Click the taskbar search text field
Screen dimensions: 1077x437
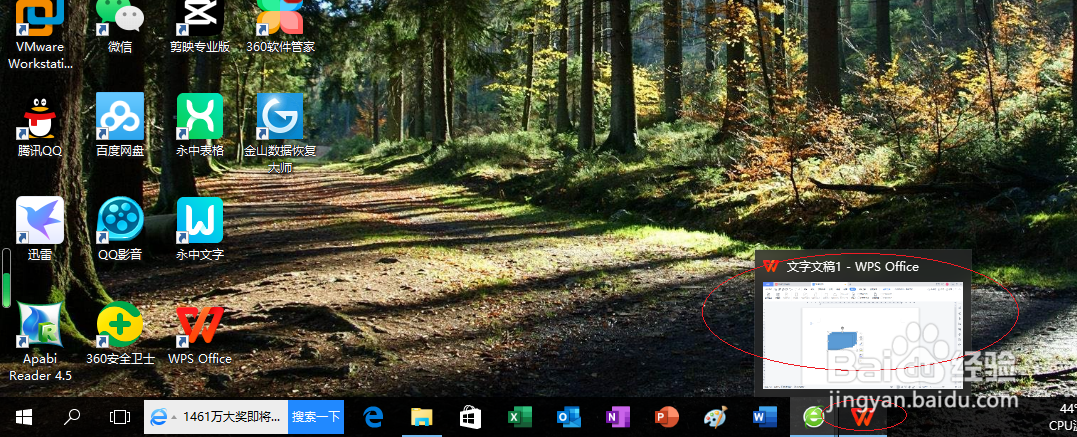coord(231,416)
